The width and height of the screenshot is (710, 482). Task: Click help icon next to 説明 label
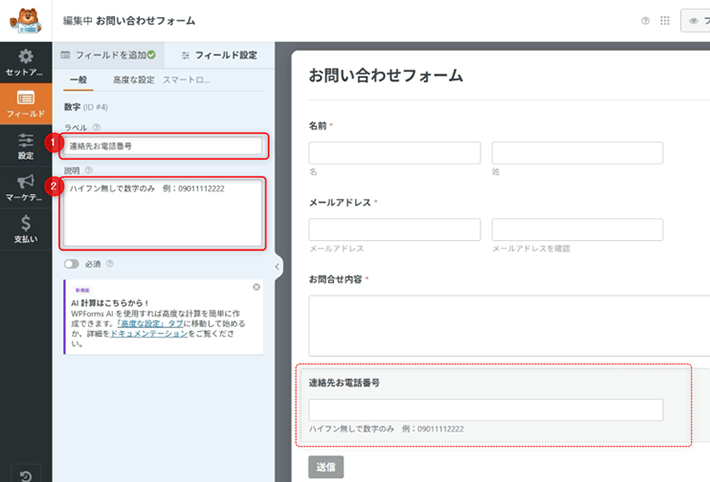(x=89, y=170)
